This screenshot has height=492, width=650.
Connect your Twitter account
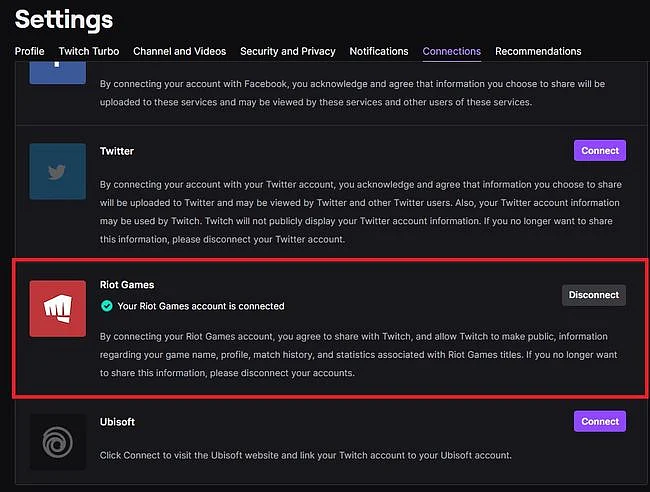tap(599, 150)
